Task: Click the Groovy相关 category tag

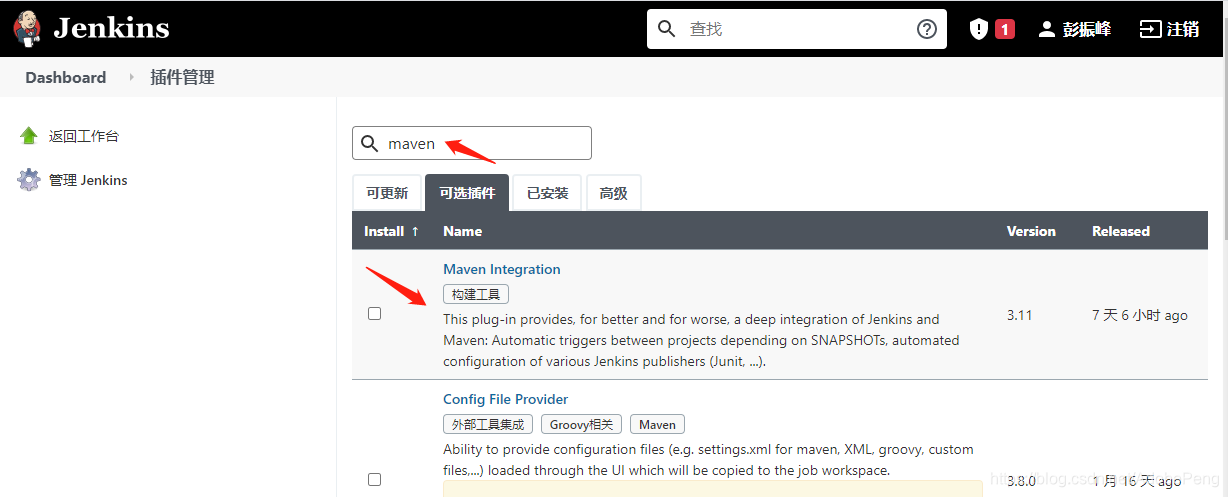Action: 582,424
